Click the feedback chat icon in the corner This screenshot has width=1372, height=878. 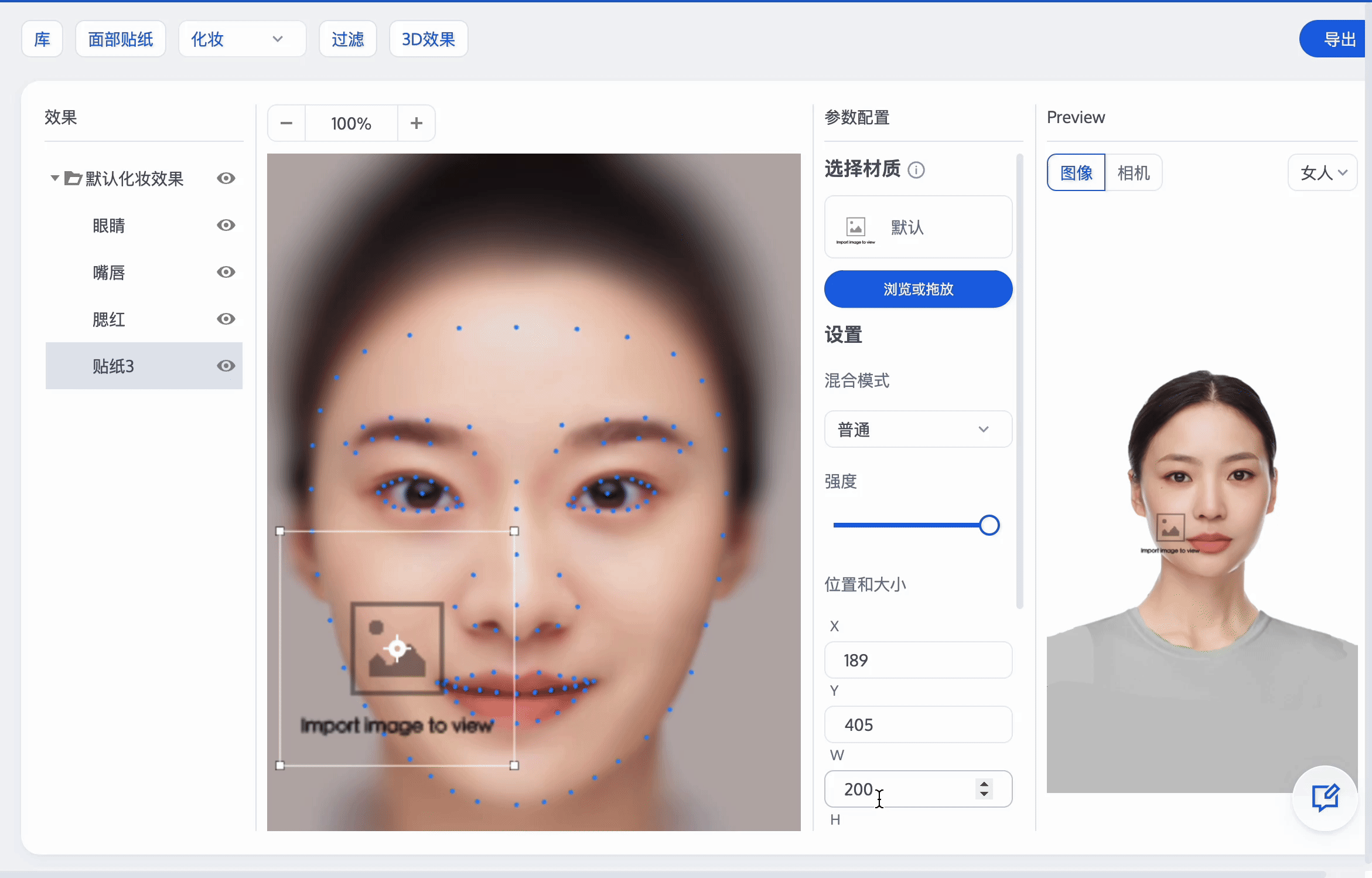click(1325, 798)
